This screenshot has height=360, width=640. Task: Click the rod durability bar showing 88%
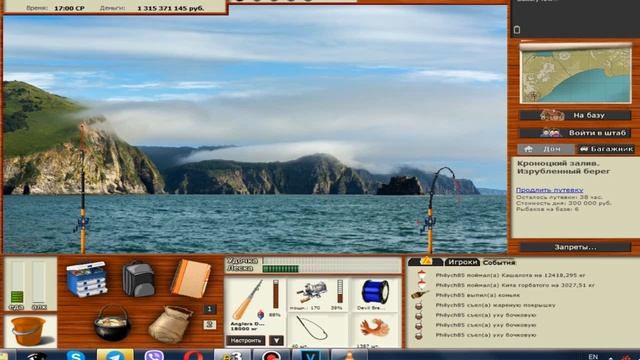(x=276, y=294)
